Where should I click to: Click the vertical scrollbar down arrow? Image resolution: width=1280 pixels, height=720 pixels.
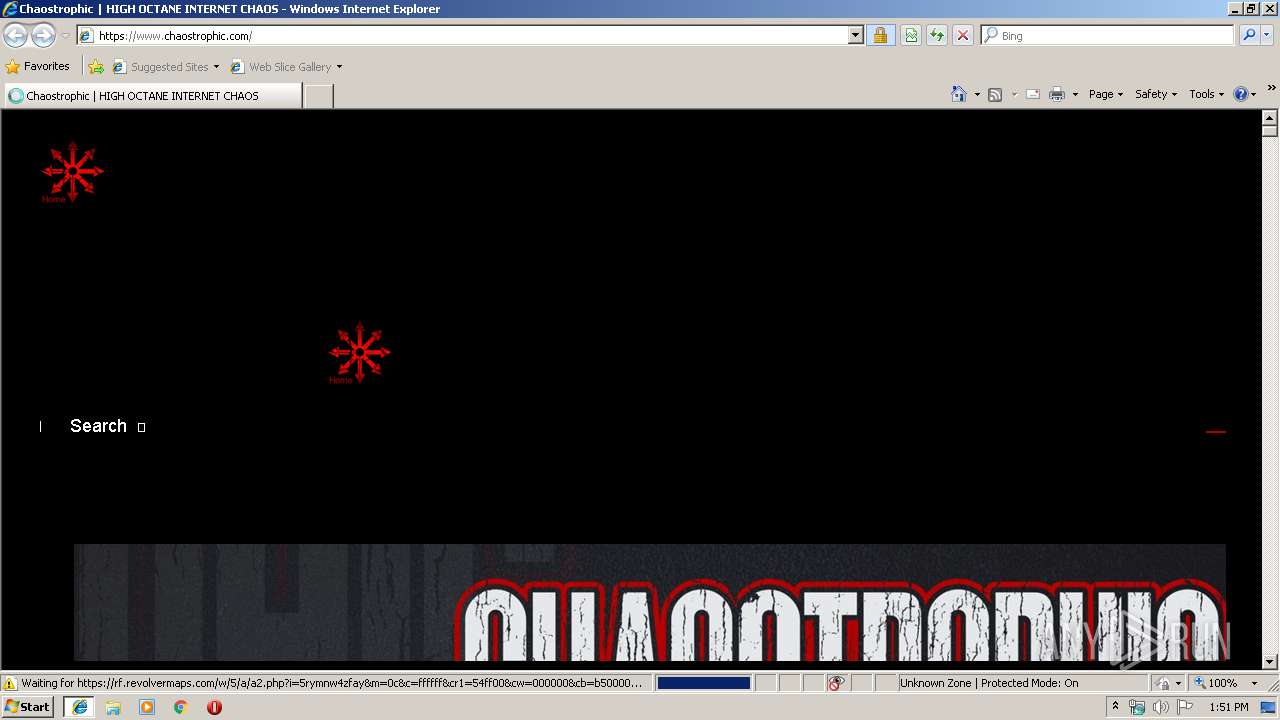pyautogui.click(x=1270, y=661)
